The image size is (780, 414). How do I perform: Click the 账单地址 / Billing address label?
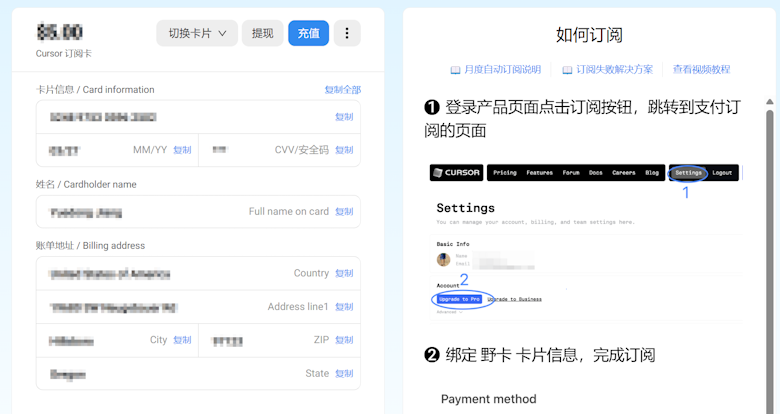91,245
